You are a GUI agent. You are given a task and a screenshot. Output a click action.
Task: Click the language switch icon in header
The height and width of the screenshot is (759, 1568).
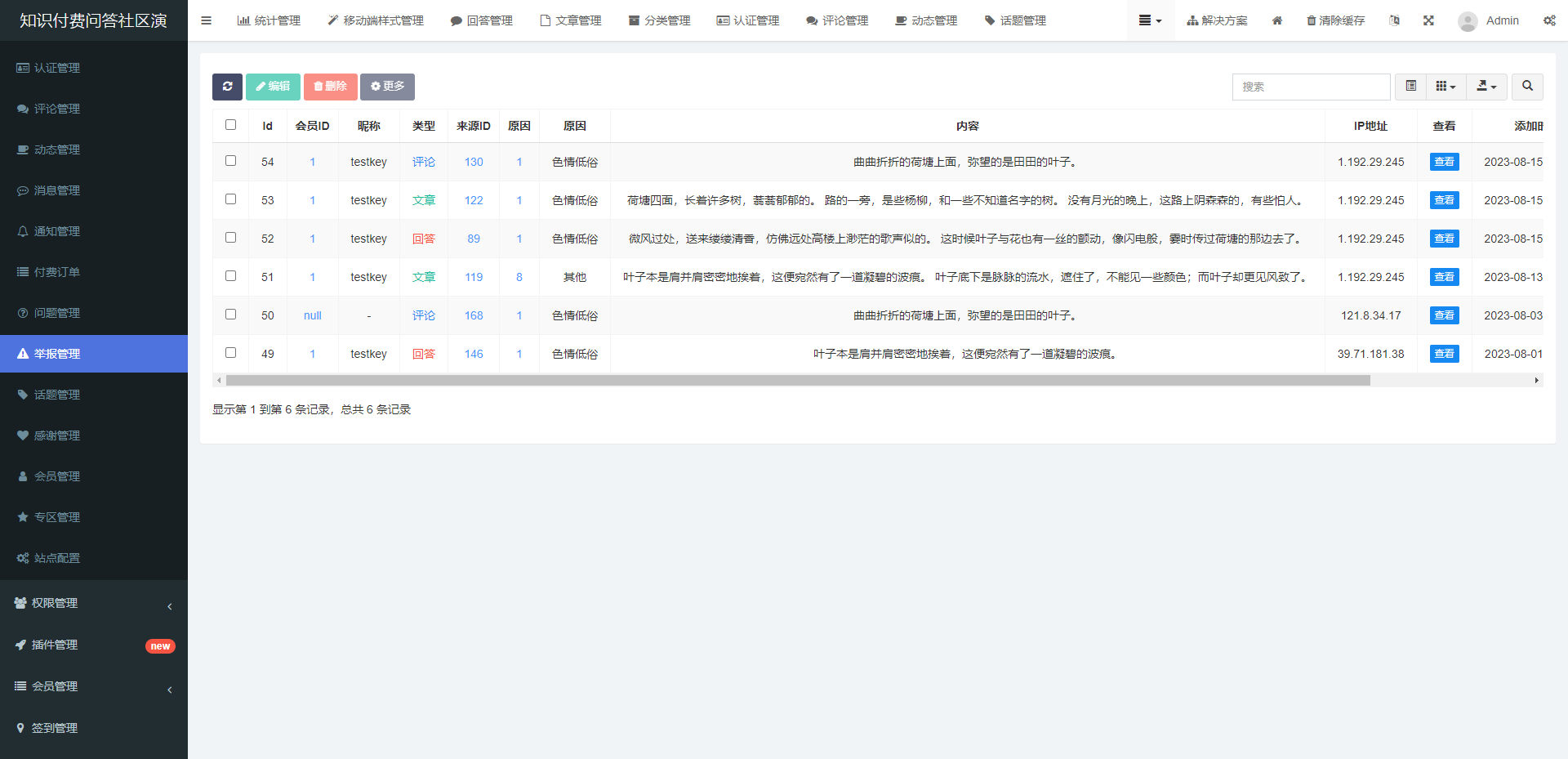(x=1394, y=20)
